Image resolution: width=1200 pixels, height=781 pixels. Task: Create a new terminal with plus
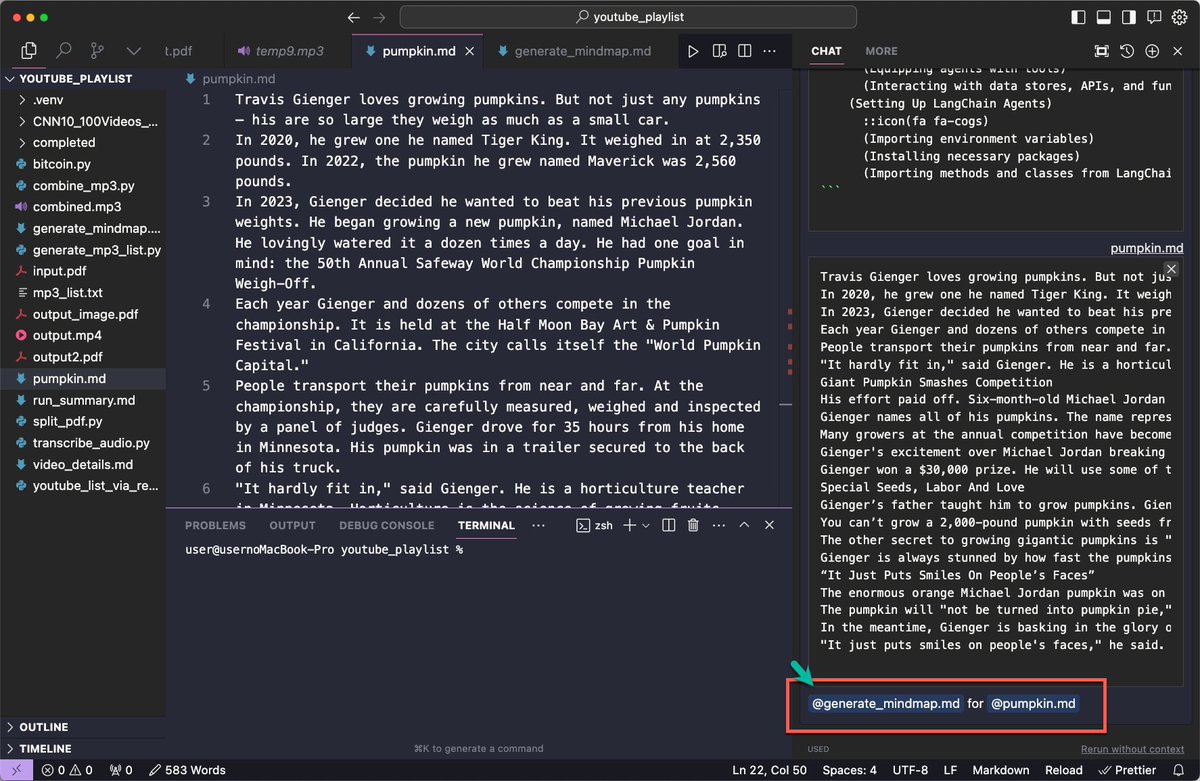[630, 525]
